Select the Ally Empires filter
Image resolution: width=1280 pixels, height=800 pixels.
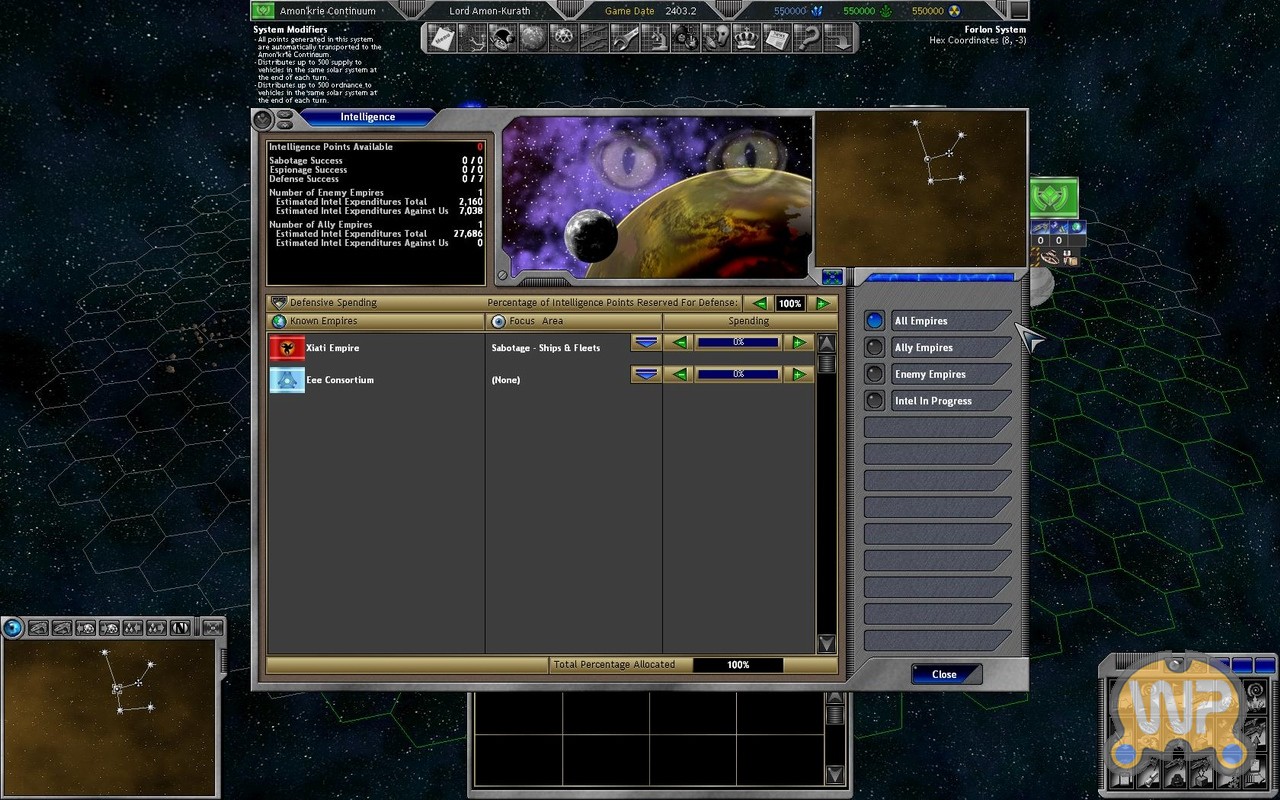875,348
